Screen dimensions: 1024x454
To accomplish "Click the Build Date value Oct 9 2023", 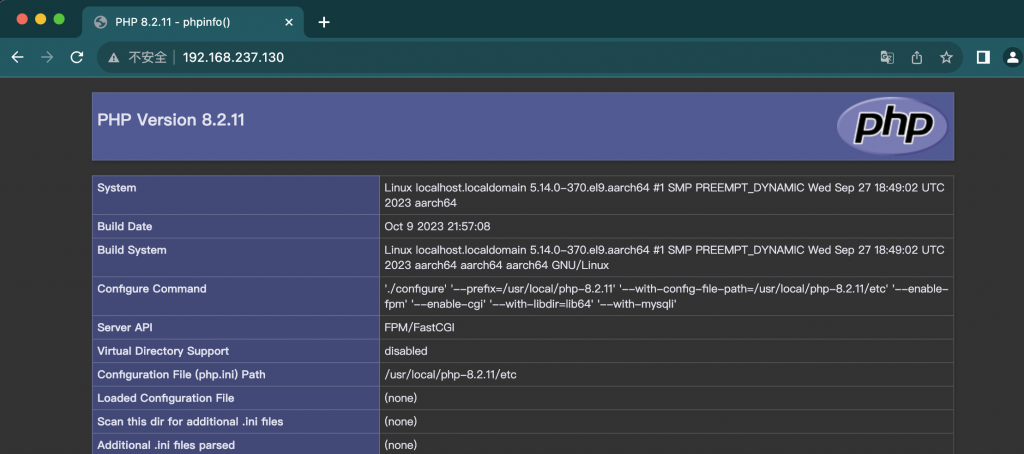I will click(437, 227).
